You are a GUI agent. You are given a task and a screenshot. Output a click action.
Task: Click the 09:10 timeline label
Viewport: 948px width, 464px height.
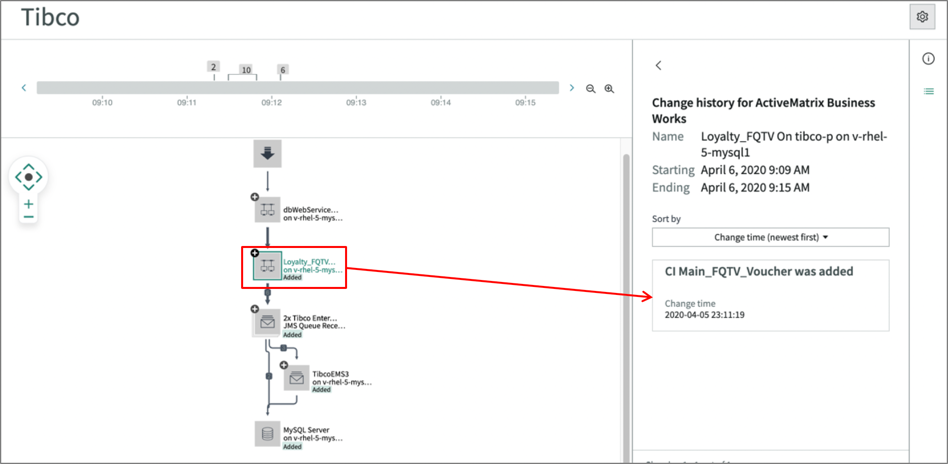[x=102, y=103]
